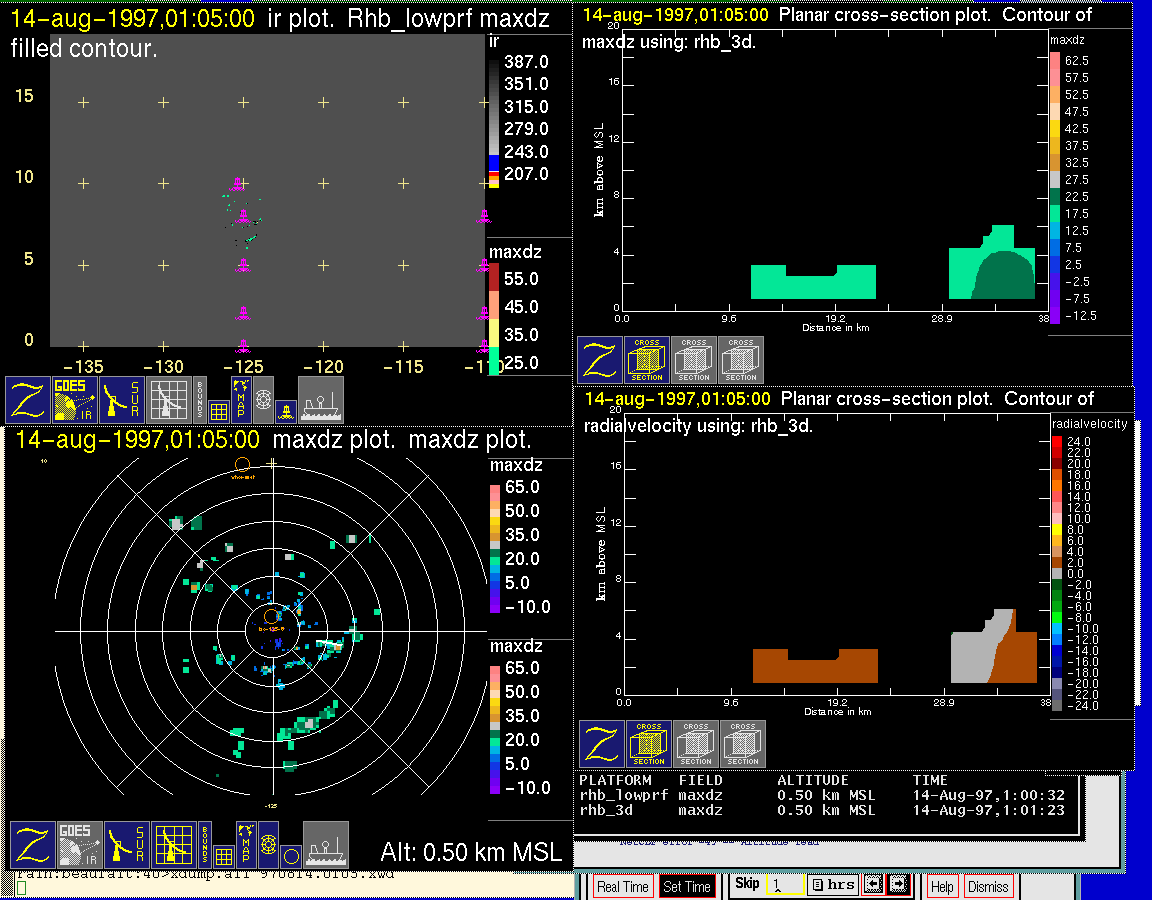Toggle the ship platform icon in the maxdz plot toolbar
Image resolution: width=1152 pixels, height=900 pixels.
click(326, 845)
